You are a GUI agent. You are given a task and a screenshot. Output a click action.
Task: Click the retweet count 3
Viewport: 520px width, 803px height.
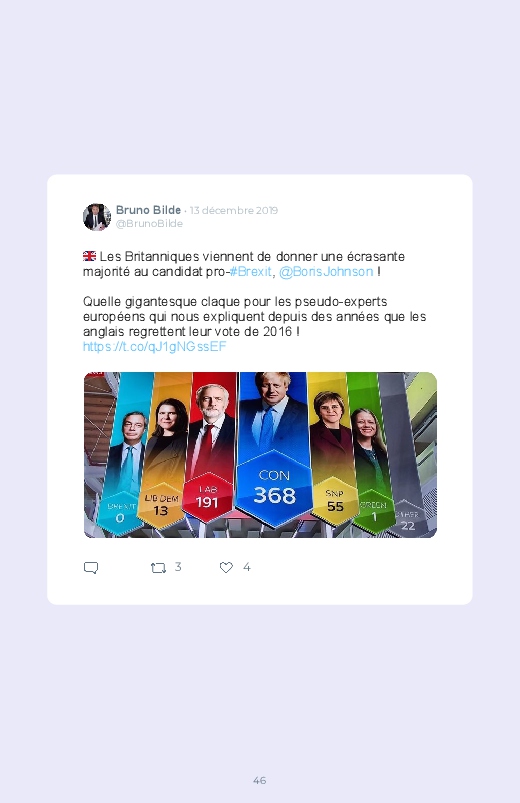178,566
